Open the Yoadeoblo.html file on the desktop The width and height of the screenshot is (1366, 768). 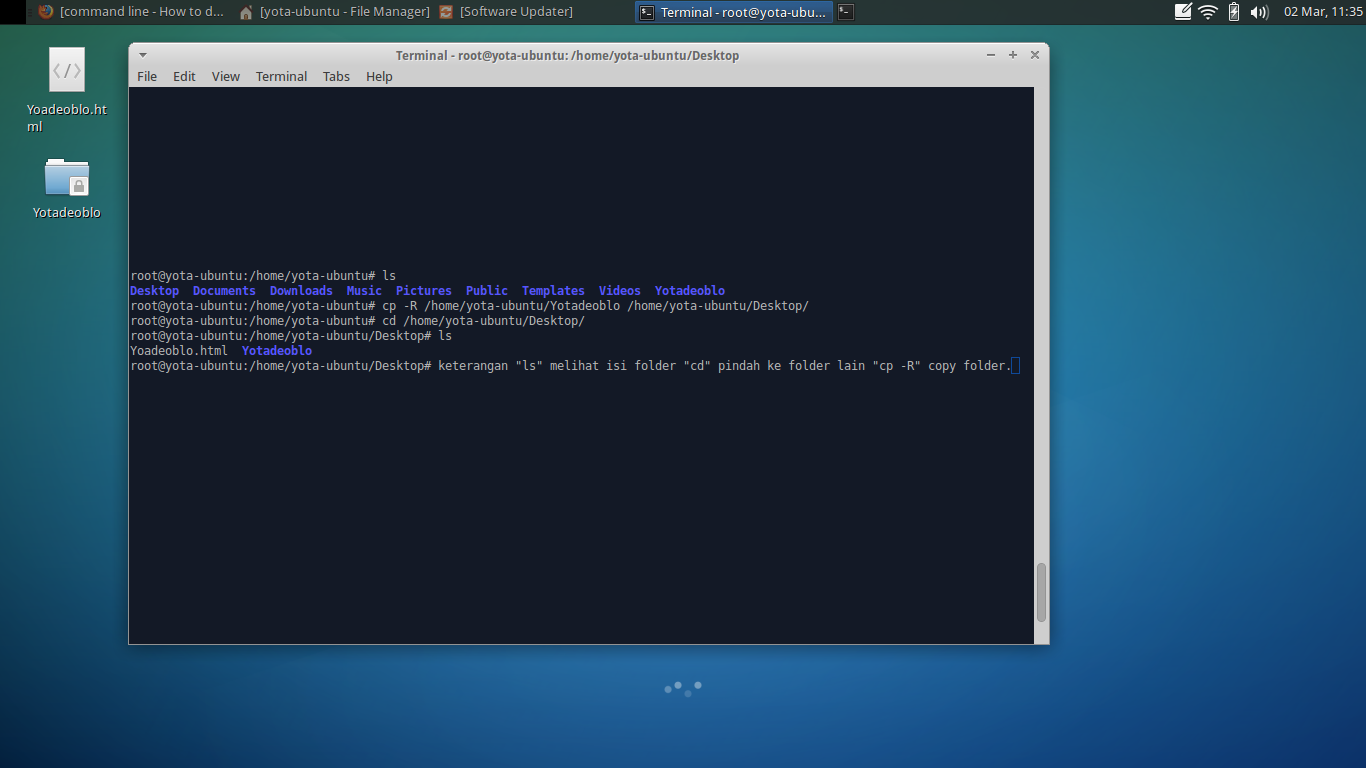click(66, 70)
